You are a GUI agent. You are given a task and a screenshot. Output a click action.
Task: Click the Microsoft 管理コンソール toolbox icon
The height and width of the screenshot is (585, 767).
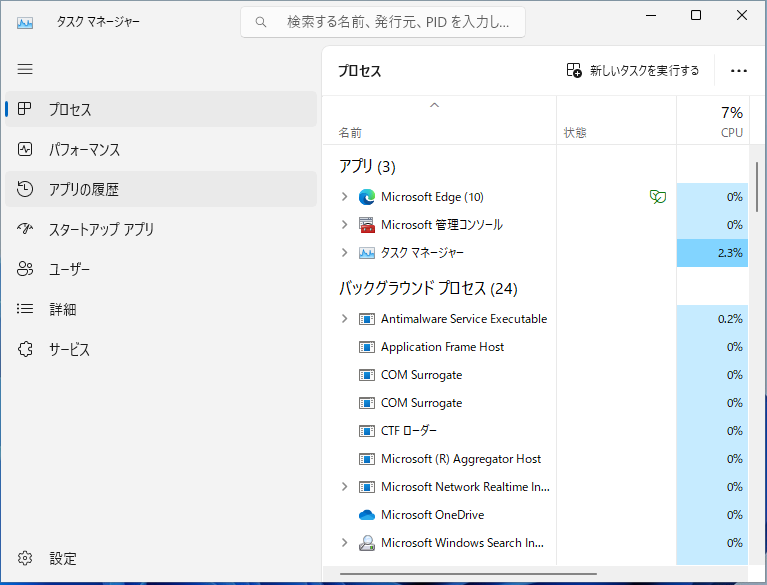(366, 225)
